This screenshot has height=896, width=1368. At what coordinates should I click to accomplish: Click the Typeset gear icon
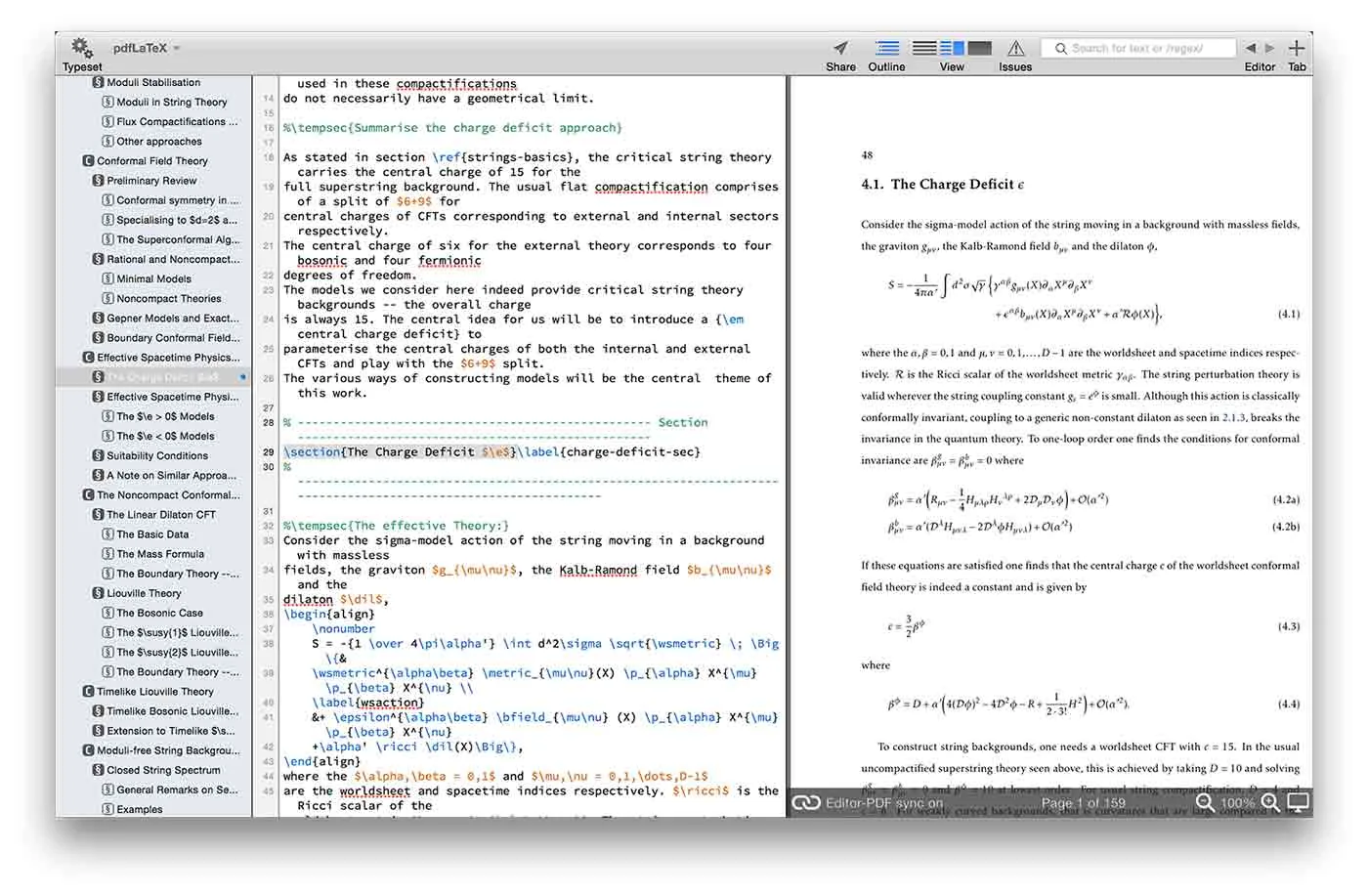(82, 47)
